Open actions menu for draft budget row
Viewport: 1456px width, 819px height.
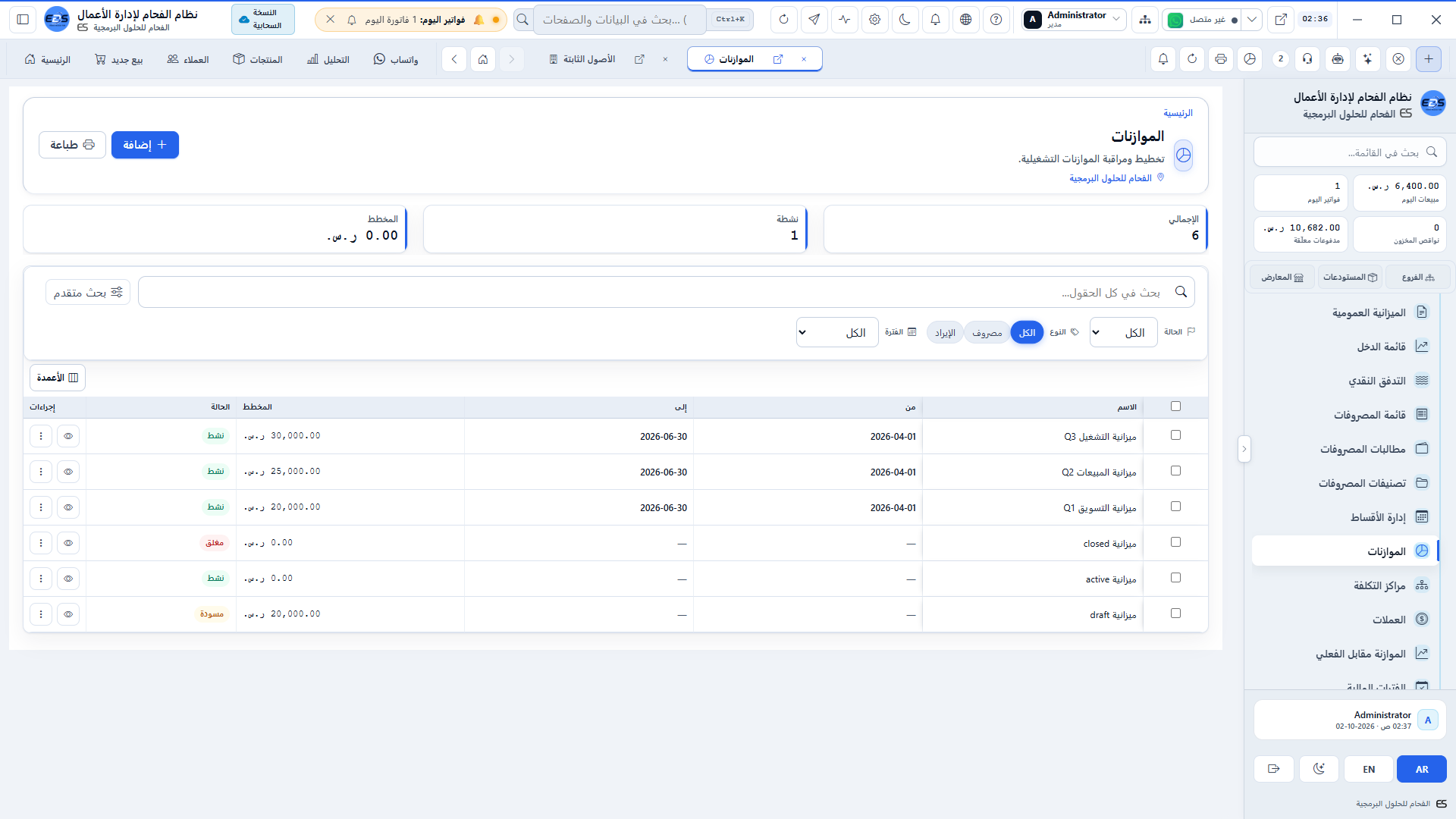41,614
